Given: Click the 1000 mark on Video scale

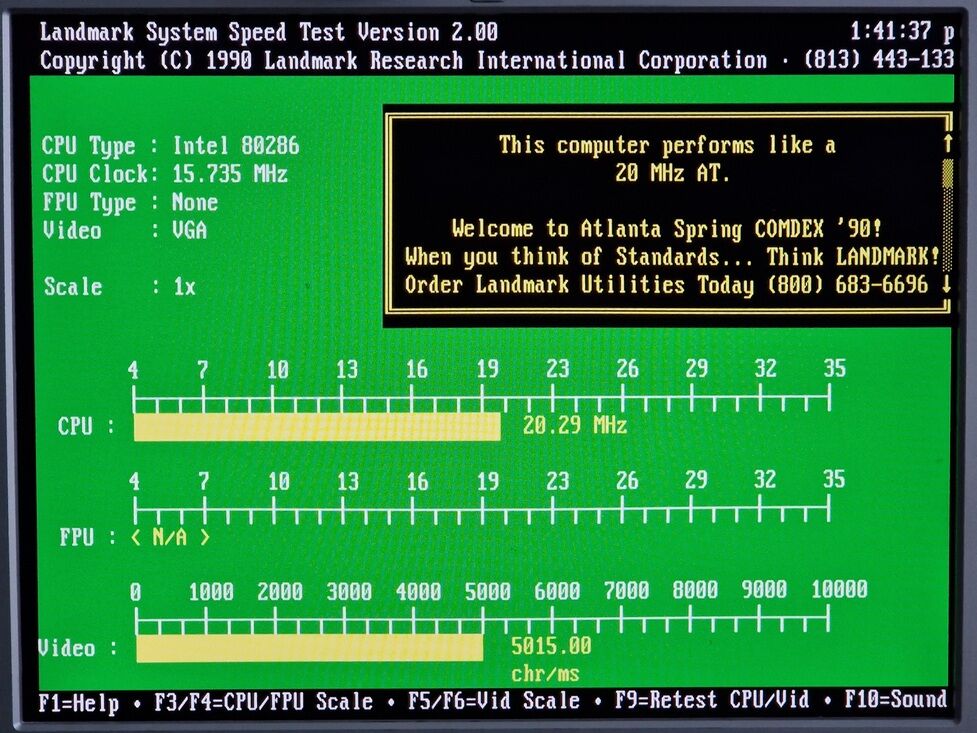Looking at the screenshot, I should point(211,592).
